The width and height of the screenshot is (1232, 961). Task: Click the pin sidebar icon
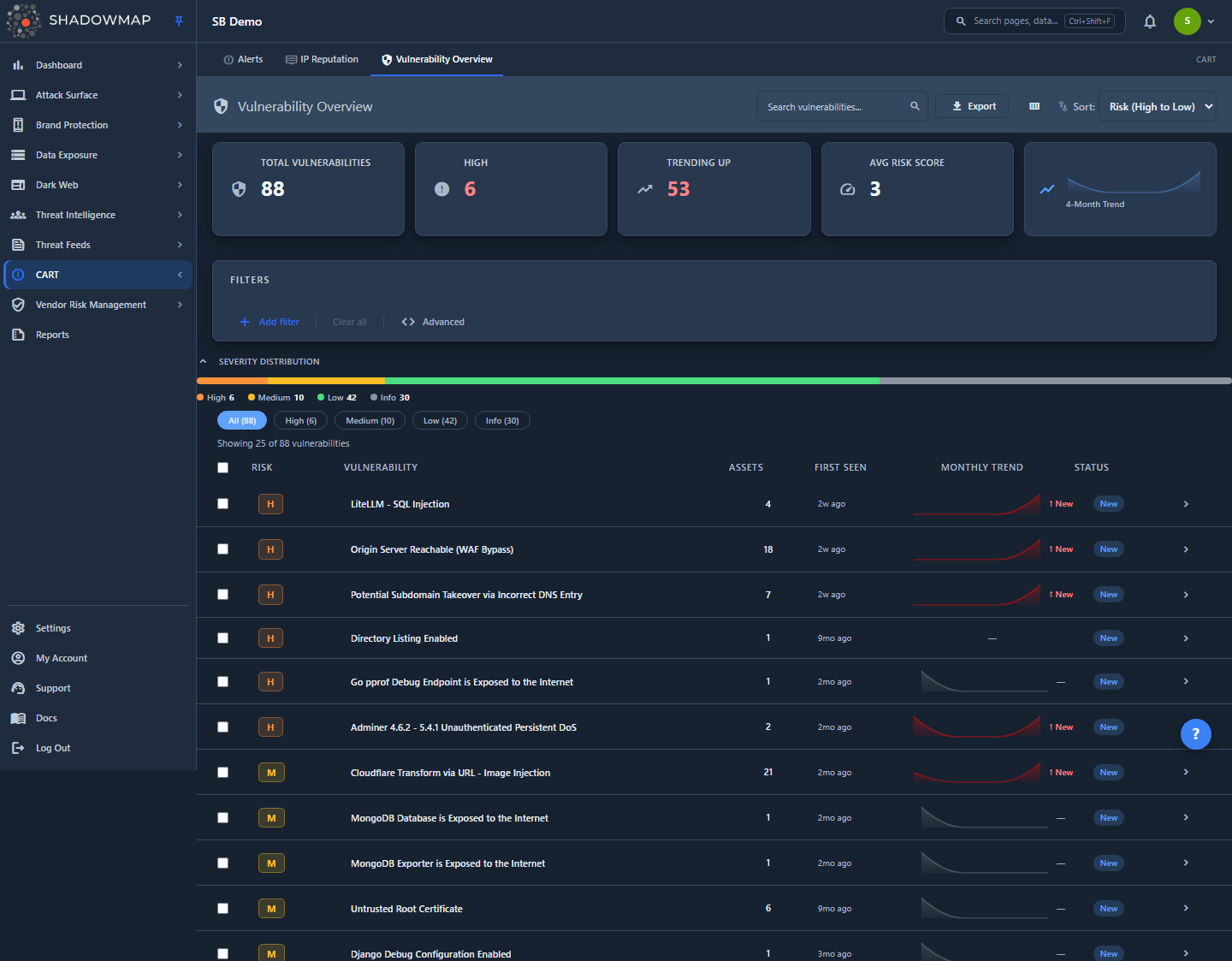[x=179, y=21]
